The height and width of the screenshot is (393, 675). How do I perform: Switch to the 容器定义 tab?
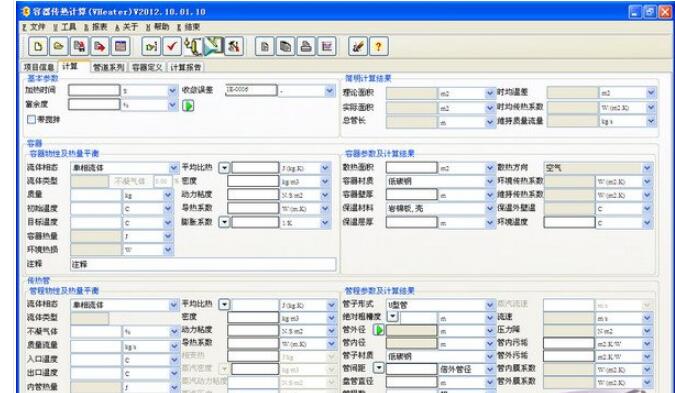coord(147,67)
